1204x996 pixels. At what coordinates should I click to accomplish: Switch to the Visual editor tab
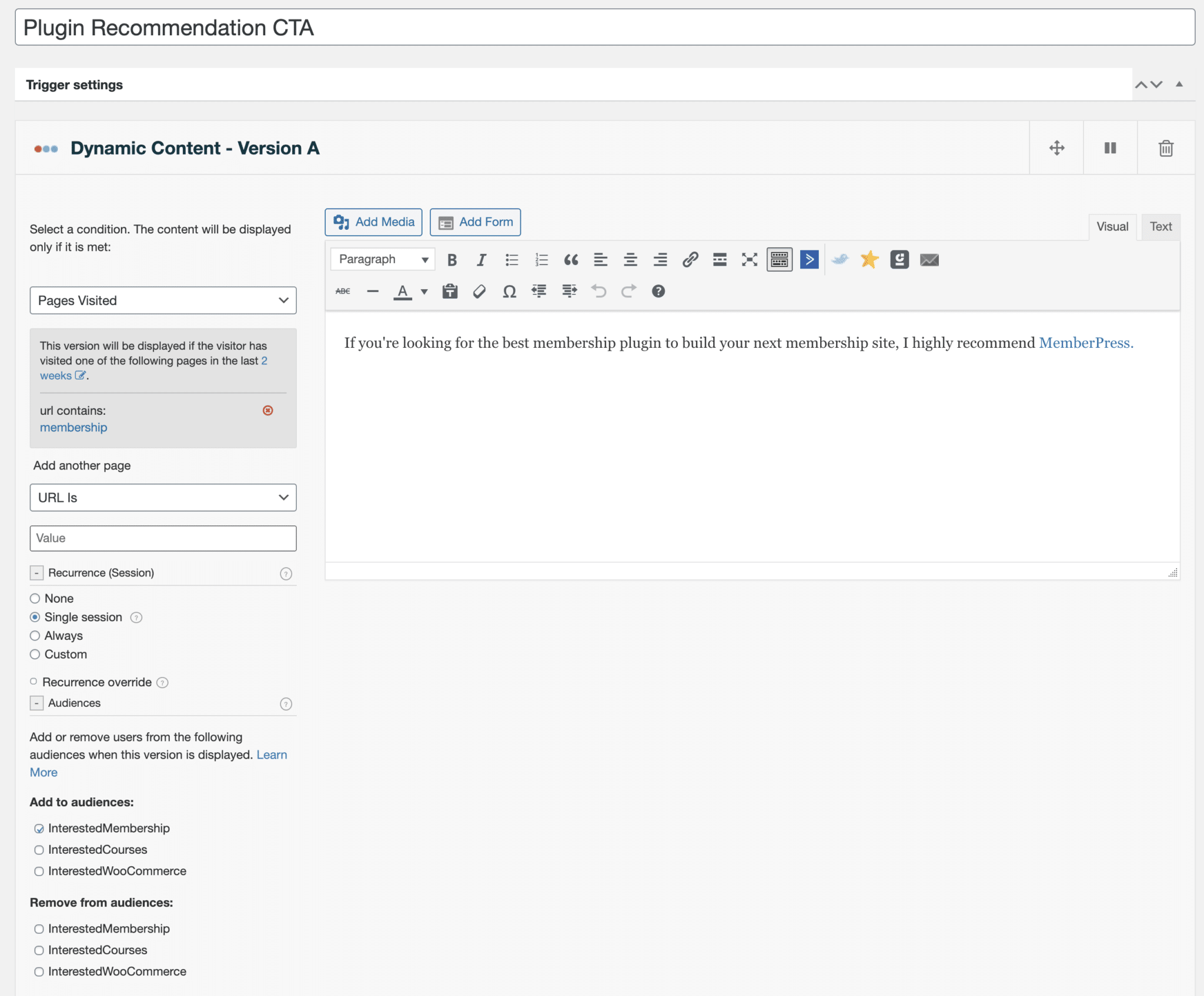1112,227
